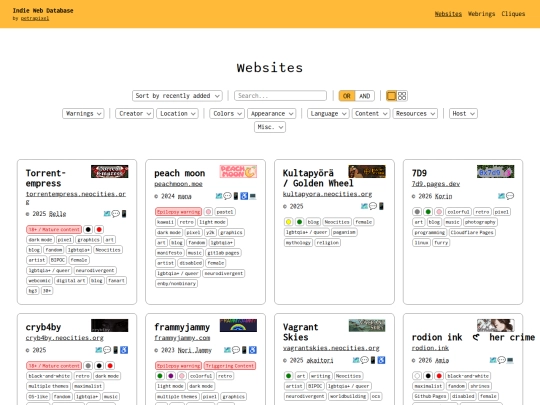Viewport: 540px width, 405px height.
Task: Click the speech bubble icon on rodion ink card
Action: (502, 361)
